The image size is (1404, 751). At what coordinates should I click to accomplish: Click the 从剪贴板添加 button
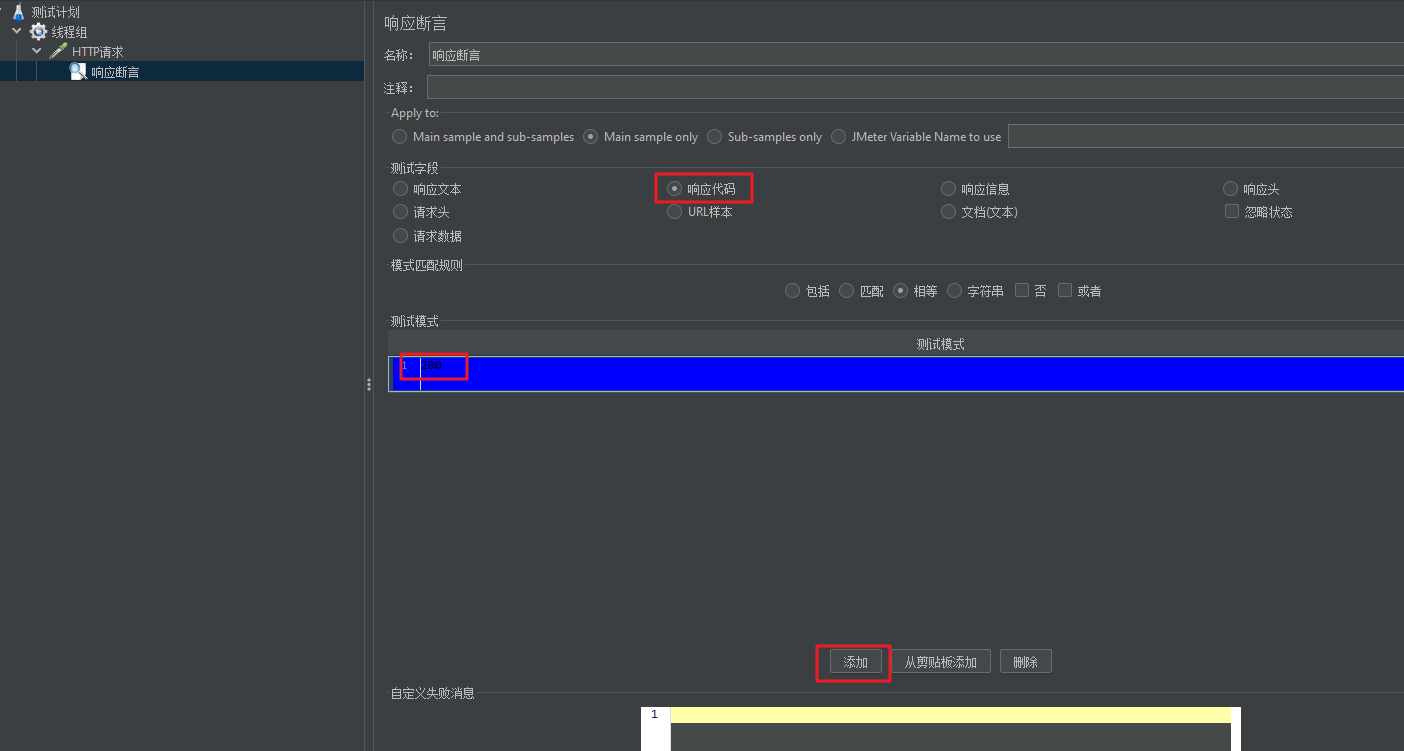(x=941, y=662)
